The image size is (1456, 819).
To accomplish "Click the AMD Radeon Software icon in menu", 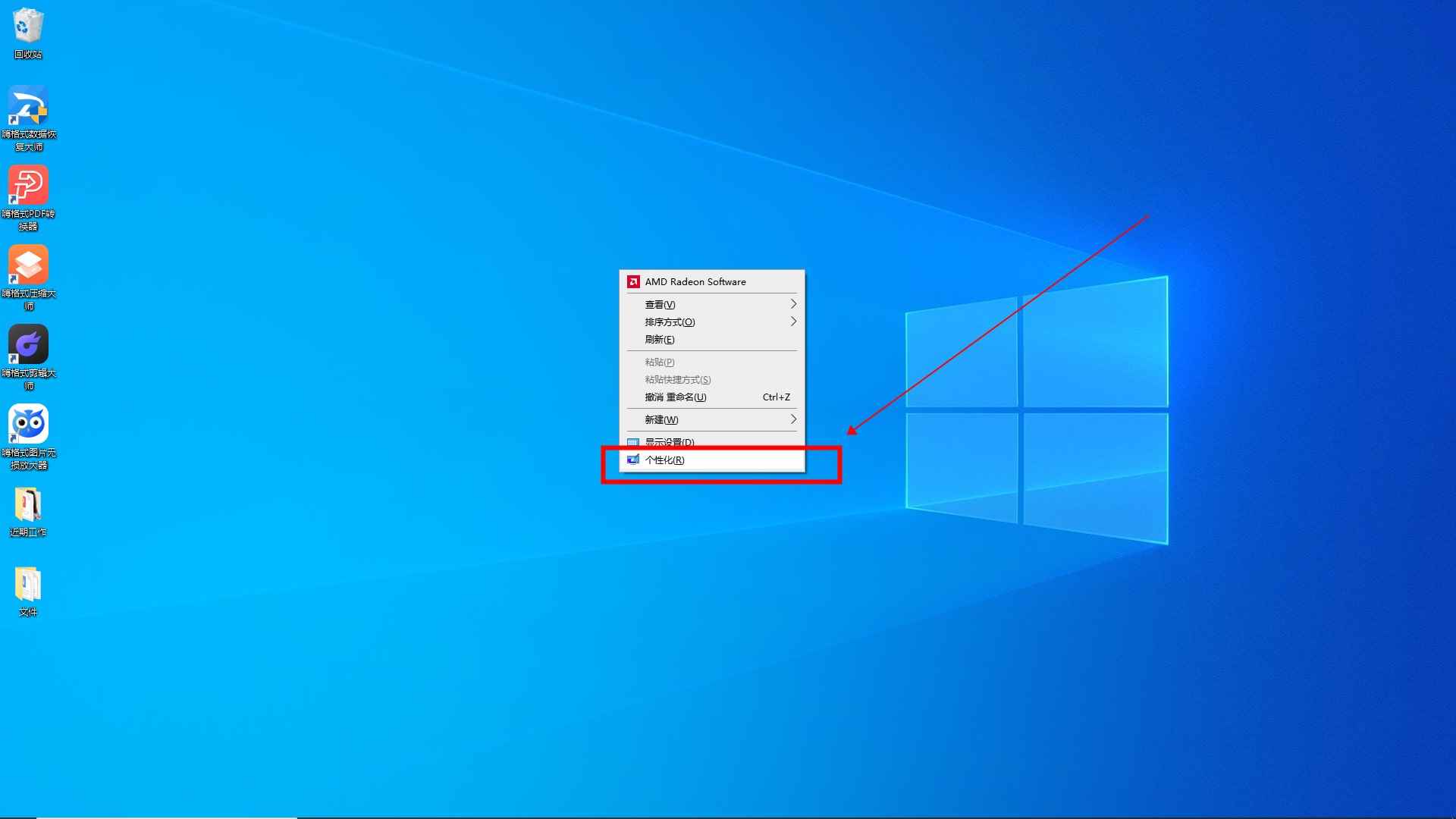I will [x=633, y=281].
